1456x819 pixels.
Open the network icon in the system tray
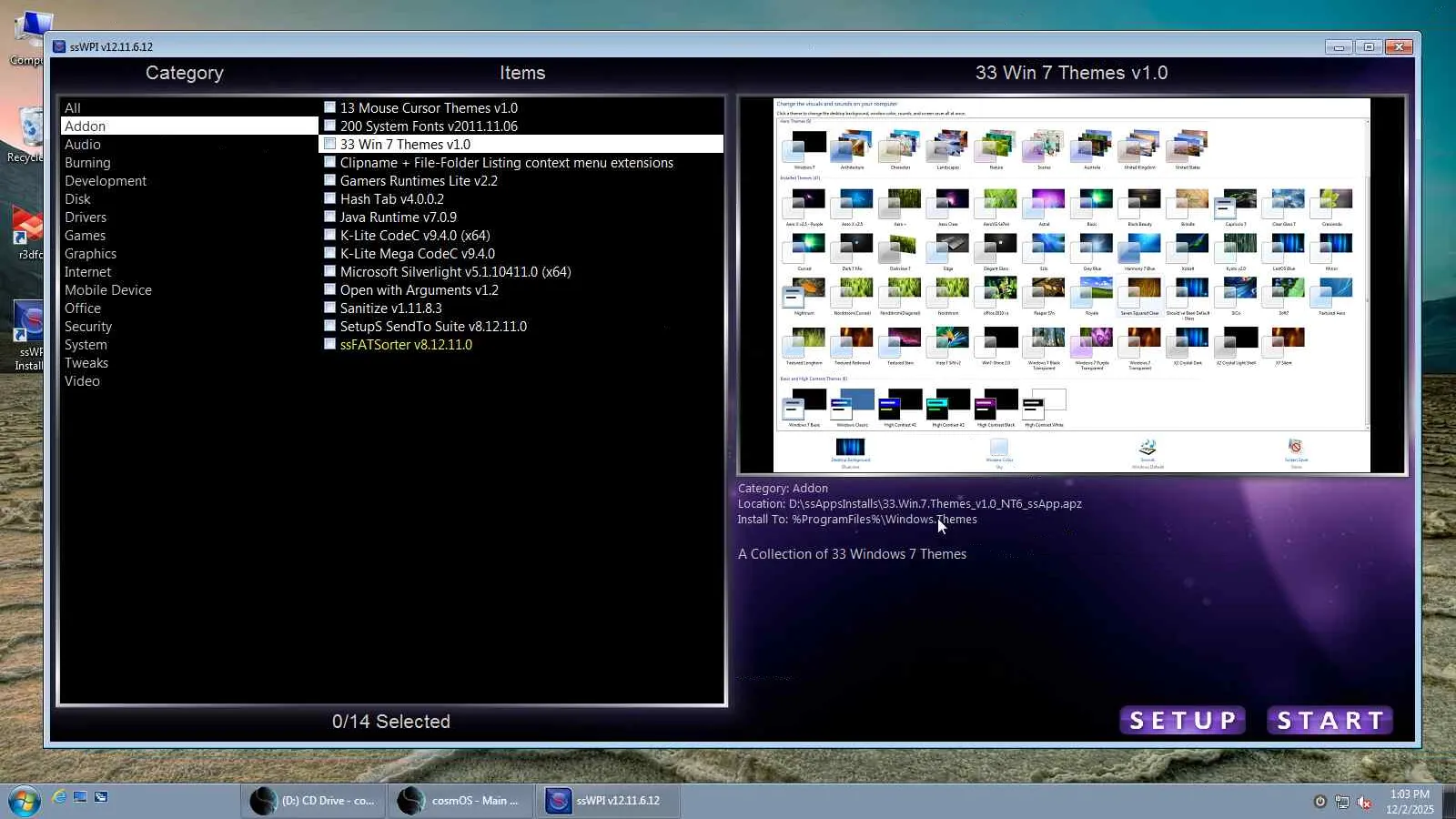pos(1342,802)
